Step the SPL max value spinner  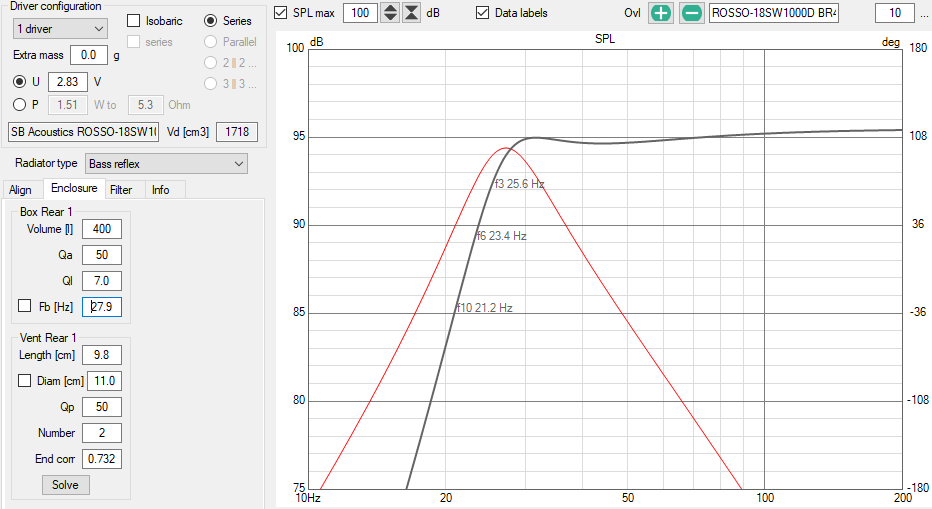(390, 12)
